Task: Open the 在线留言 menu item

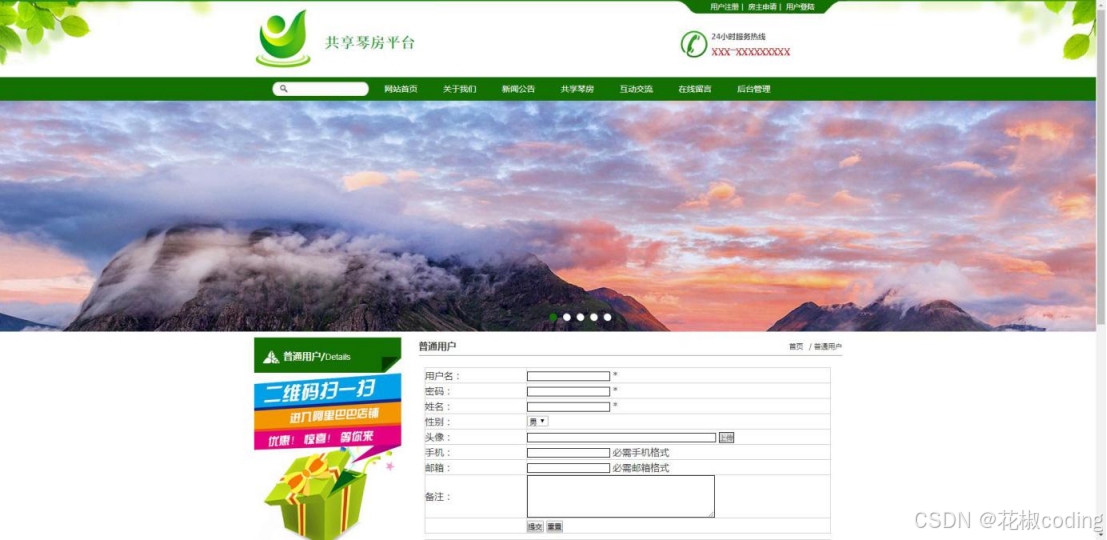Action: [695, 89]
